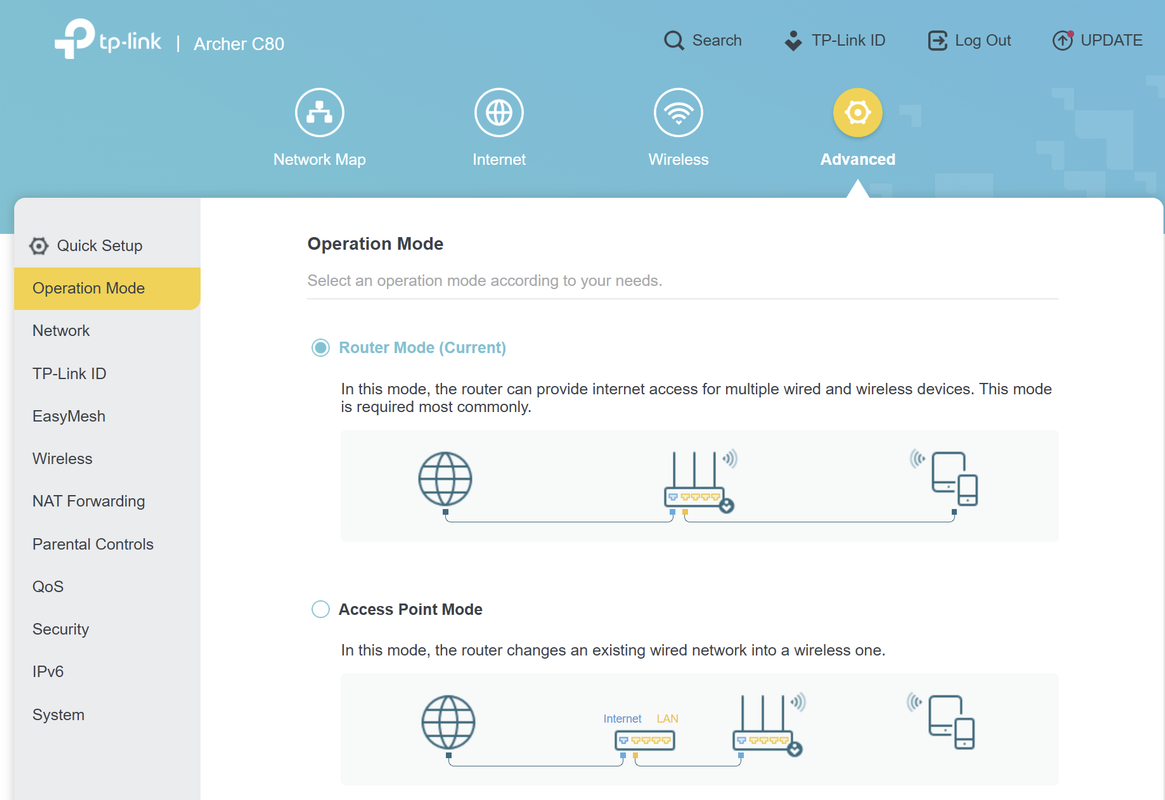This screenshot has width=1165, height=800.
Task: Click router image in Router Mode diagram
Action: (699, 482)
